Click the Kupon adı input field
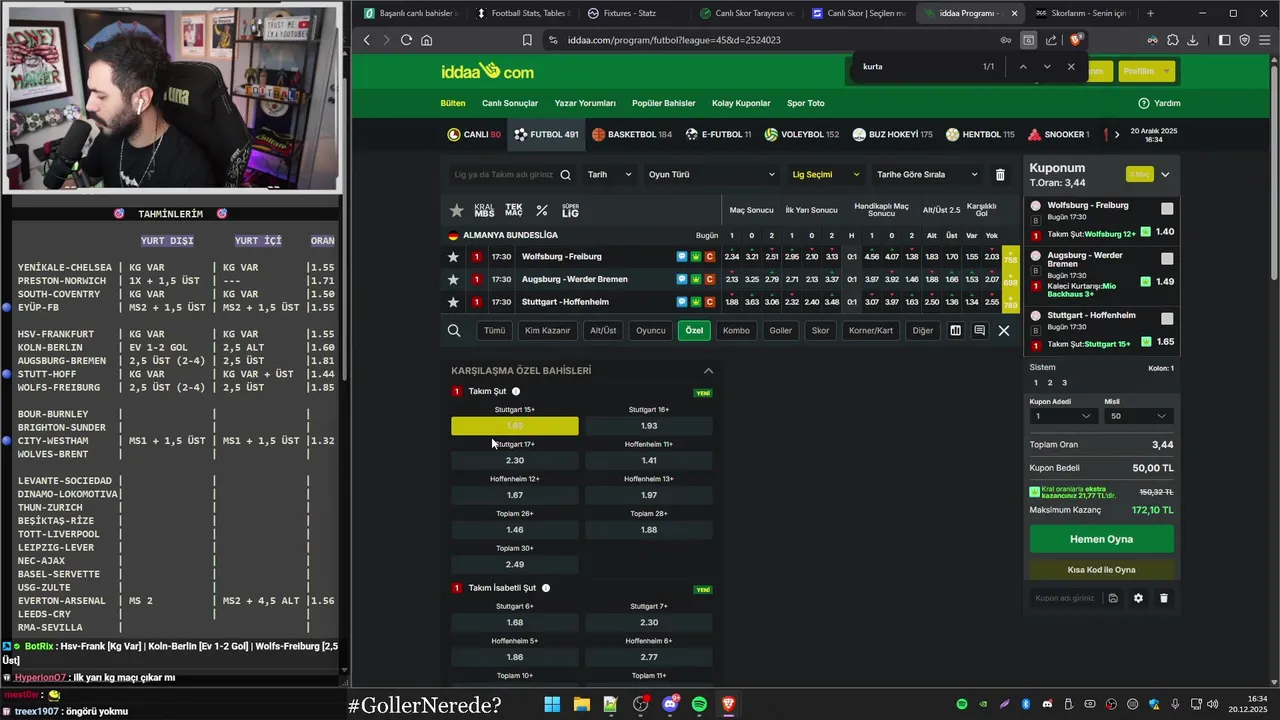 (1065, 598)
